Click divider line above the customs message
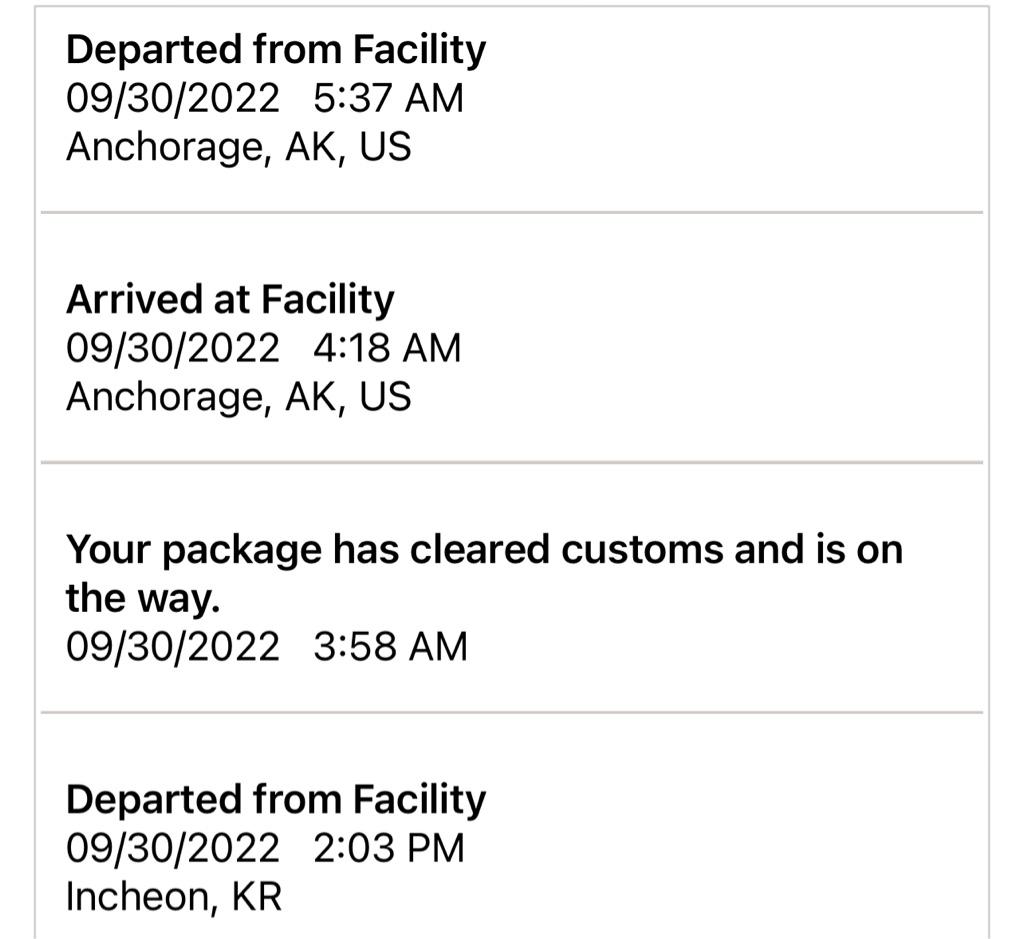 pos(512,463)
